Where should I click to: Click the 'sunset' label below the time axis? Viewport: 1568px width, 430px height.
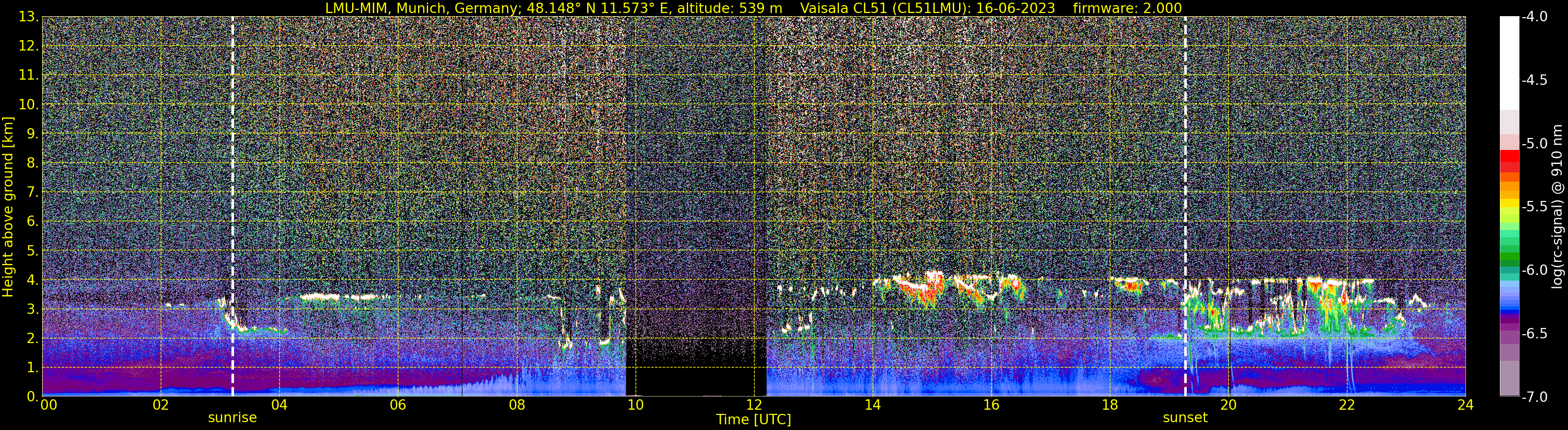[x=1185, y=418]
